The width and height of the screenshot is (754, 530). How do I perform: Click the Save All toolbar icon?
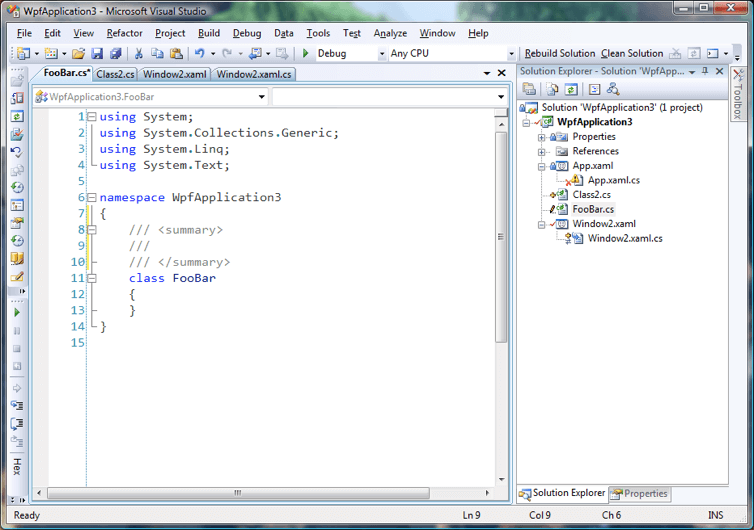115,54
